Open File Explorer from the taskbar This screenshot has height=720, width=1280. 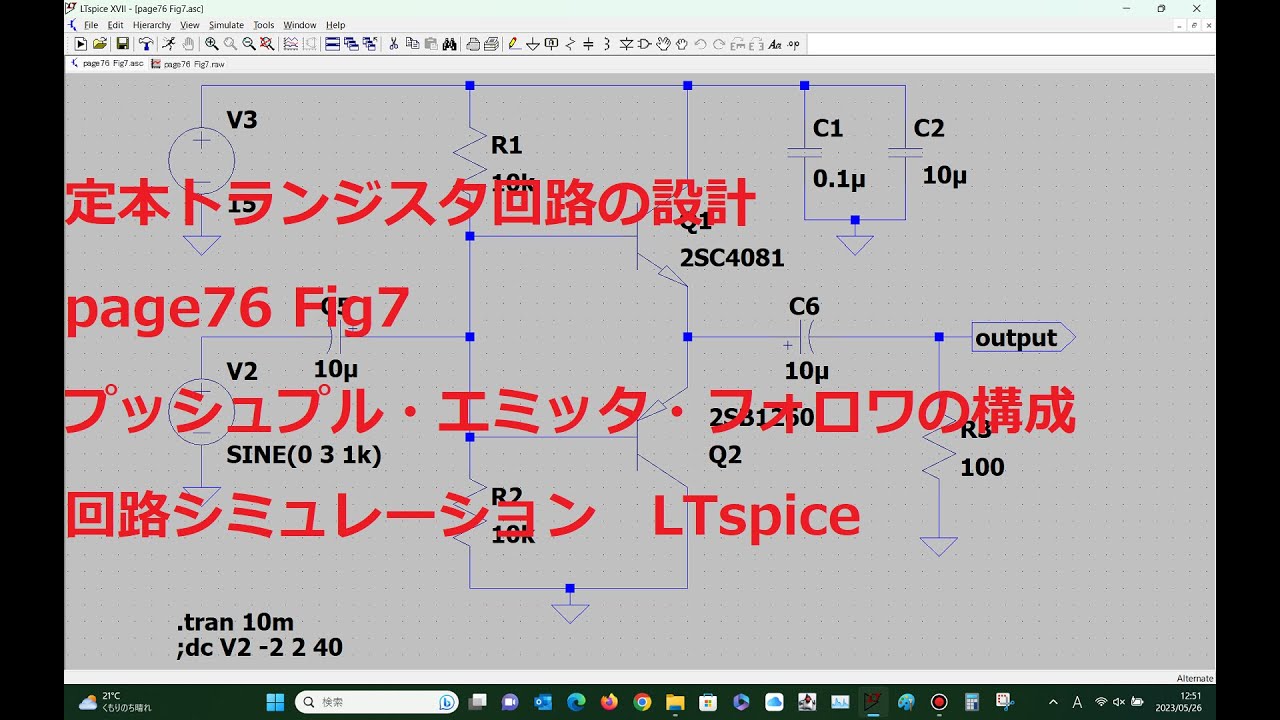pos(675,702)
